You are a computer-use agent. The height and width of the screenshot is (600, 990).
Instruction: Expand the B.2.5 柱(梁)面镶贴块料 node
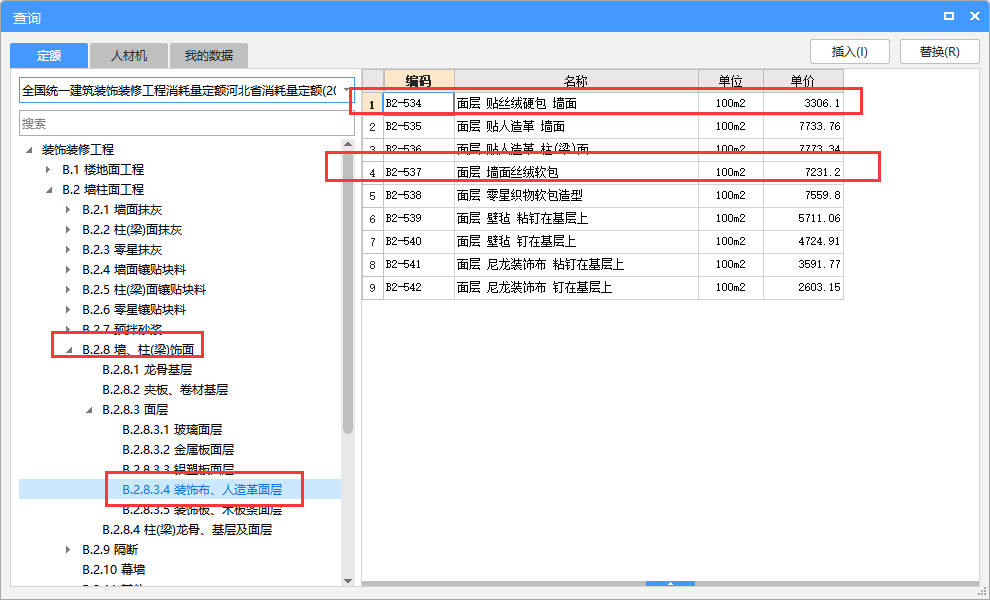click(x=68, y=290)
